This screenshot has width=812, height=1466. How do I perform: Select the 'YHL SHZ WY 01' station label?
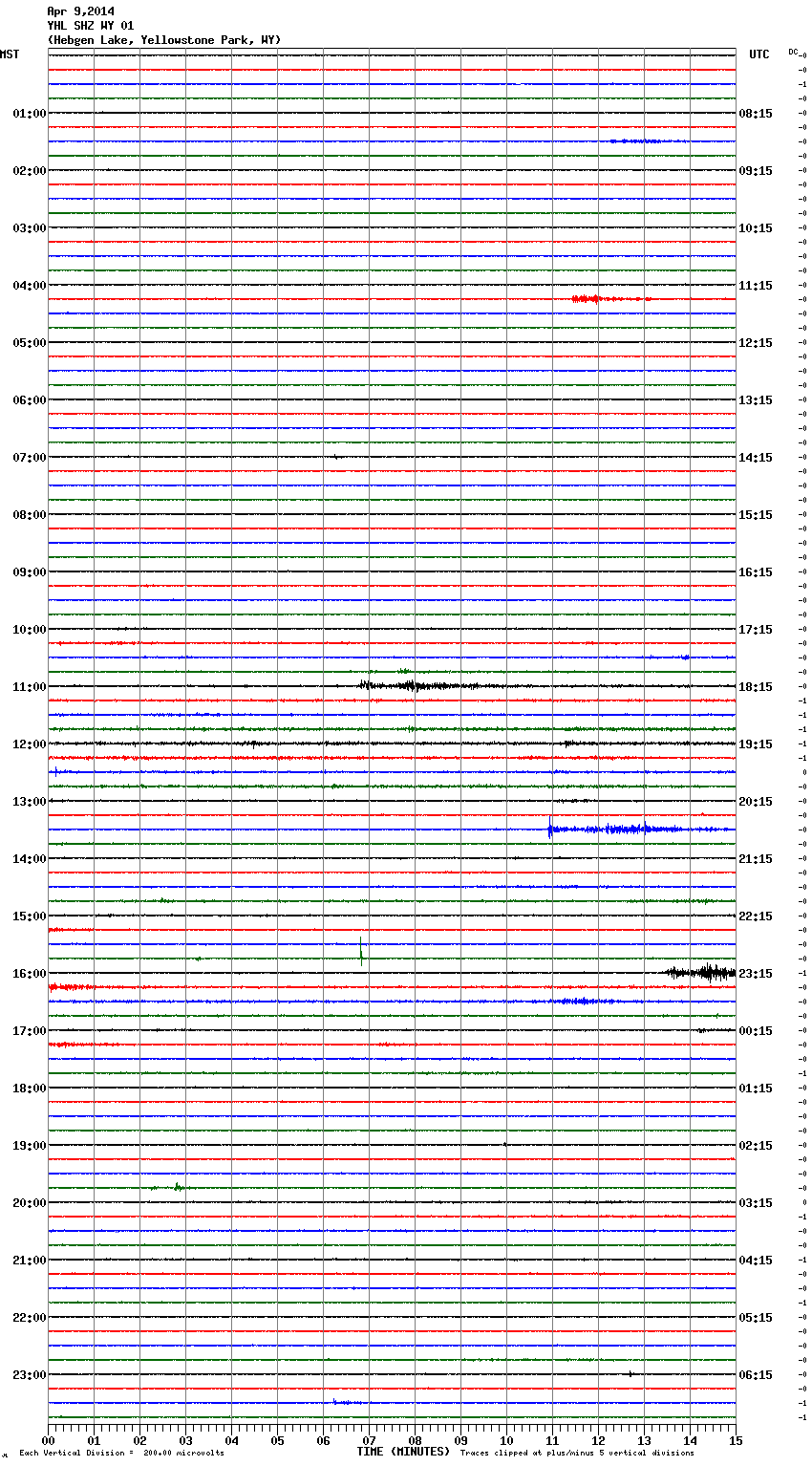91,26
